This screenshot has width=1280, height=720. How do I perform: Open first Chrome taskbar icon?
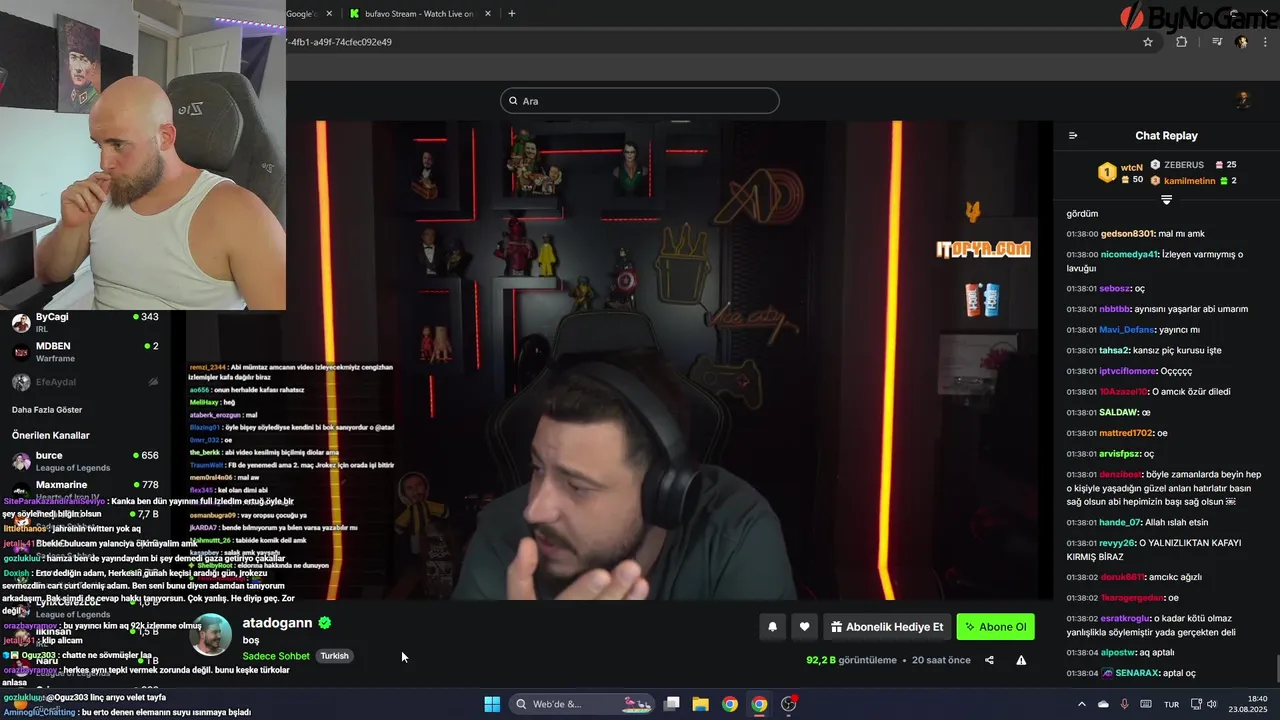coord(730,704)
